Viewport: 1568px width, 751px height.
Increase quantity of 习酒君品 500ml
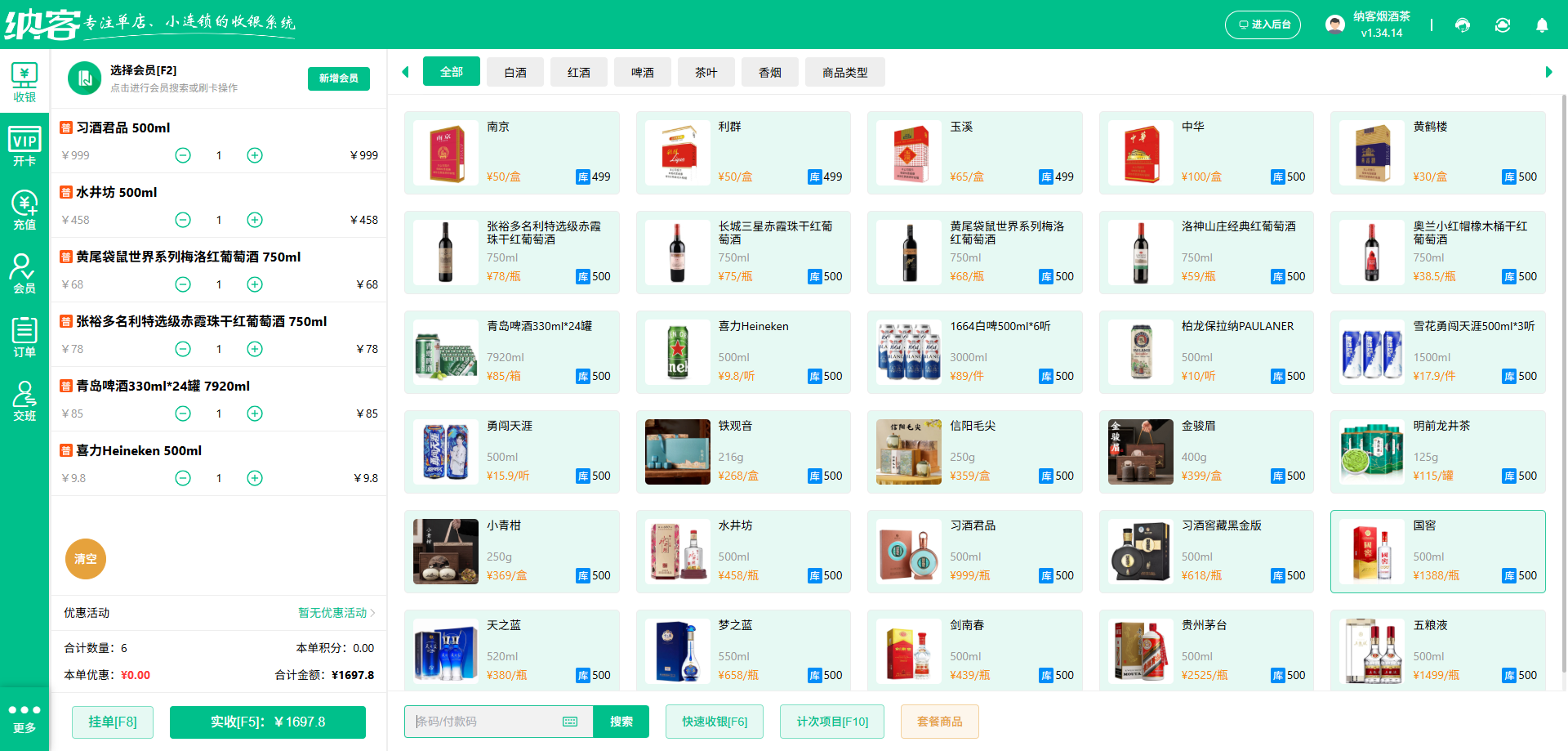(x=254, y=154)
